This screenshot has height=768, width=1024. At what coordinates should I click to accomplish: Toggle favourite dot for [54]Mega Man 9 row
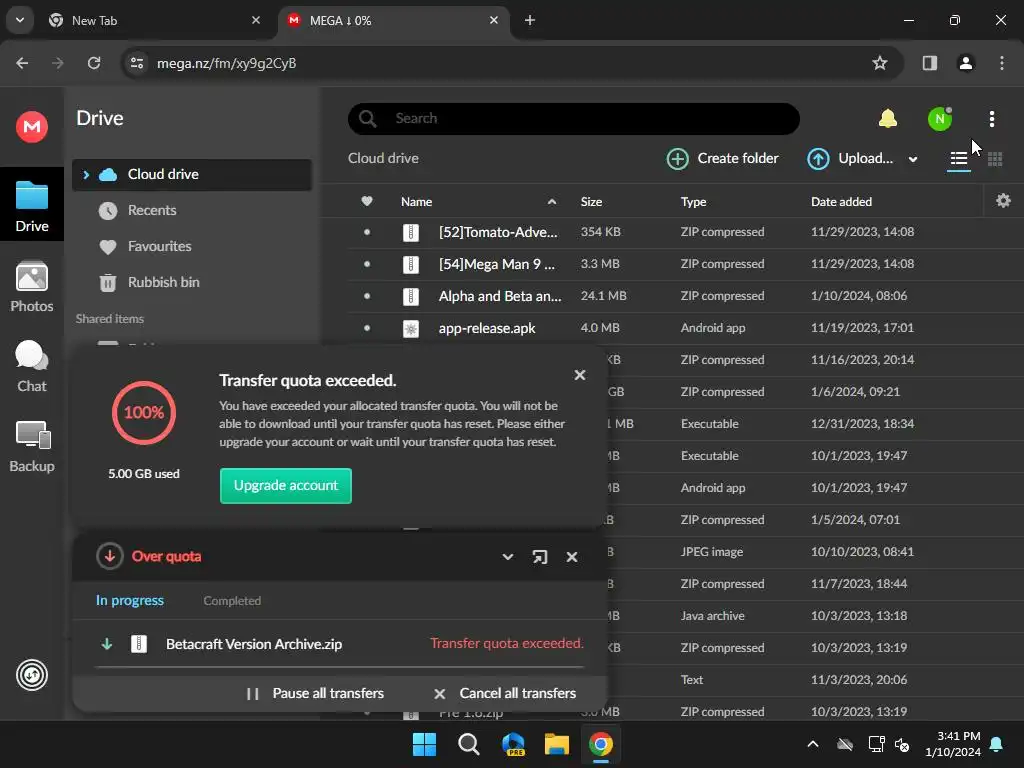[367, 264]
